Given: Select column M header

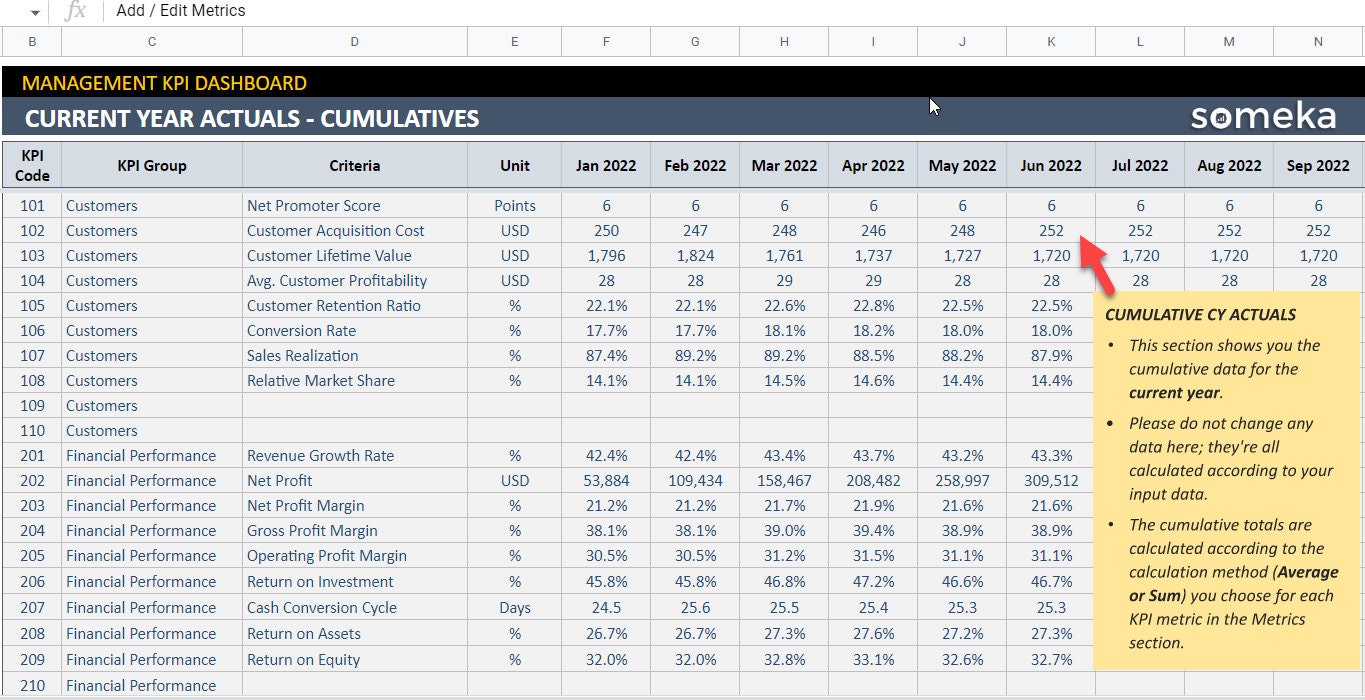Looking at the screenshot, I should coord(1229,42).
